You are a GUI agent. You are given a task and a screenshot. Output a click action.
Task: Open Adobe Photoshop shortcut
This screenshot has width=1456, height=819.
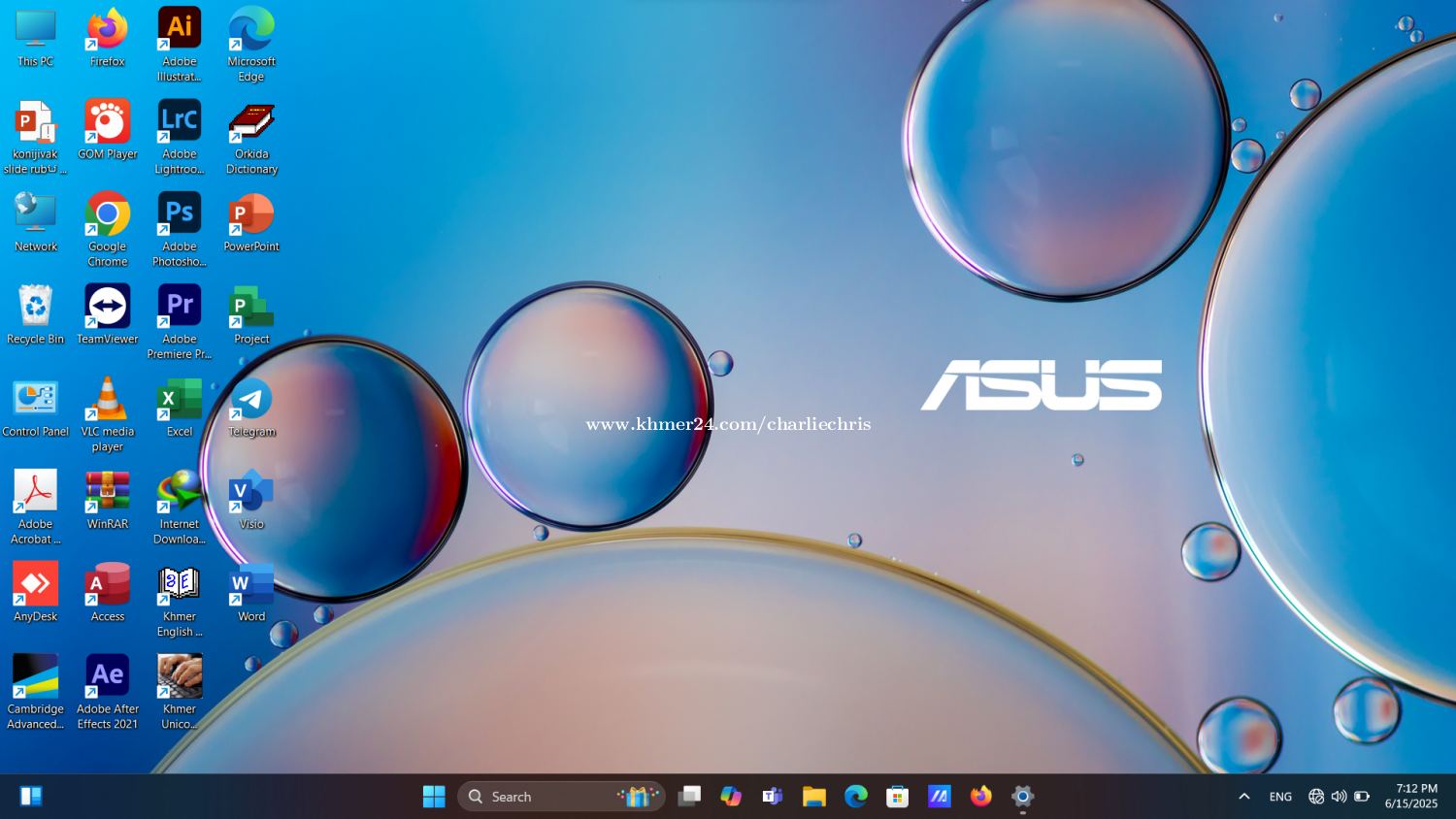(x=180, y=230)
